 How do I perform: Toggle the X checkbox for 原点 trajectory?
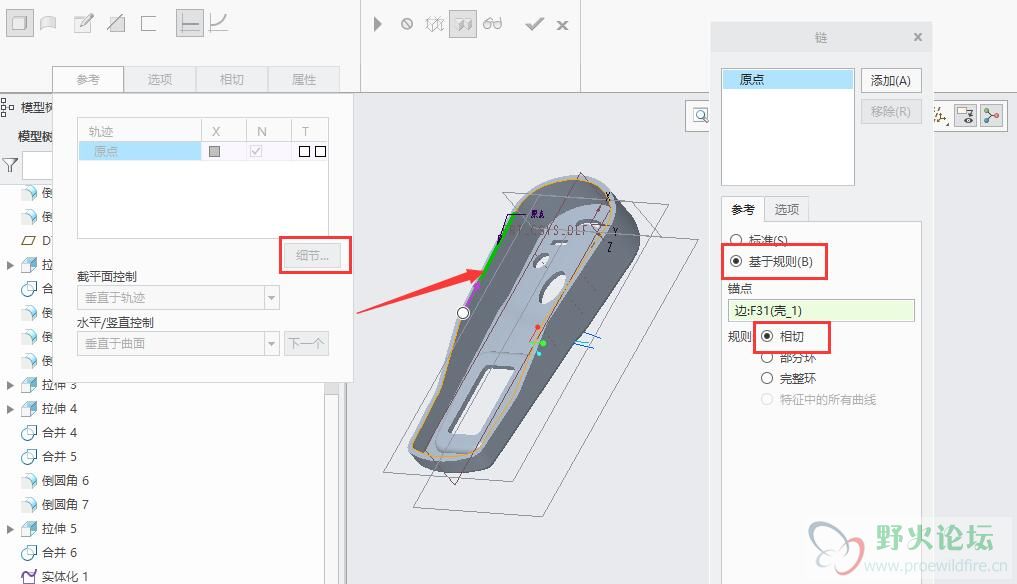point(215,151)
